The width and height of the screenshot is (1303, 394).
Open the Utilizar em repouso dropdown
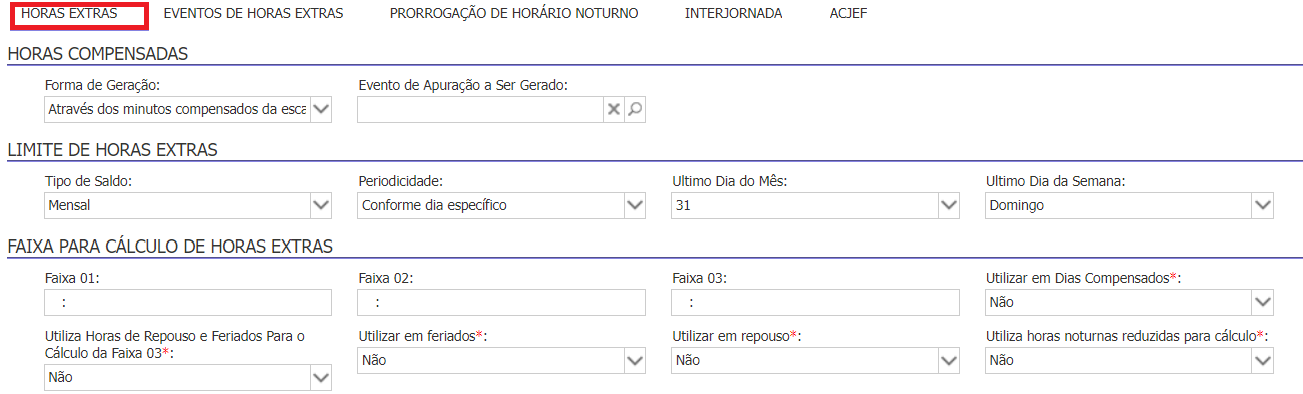(816, 360)
